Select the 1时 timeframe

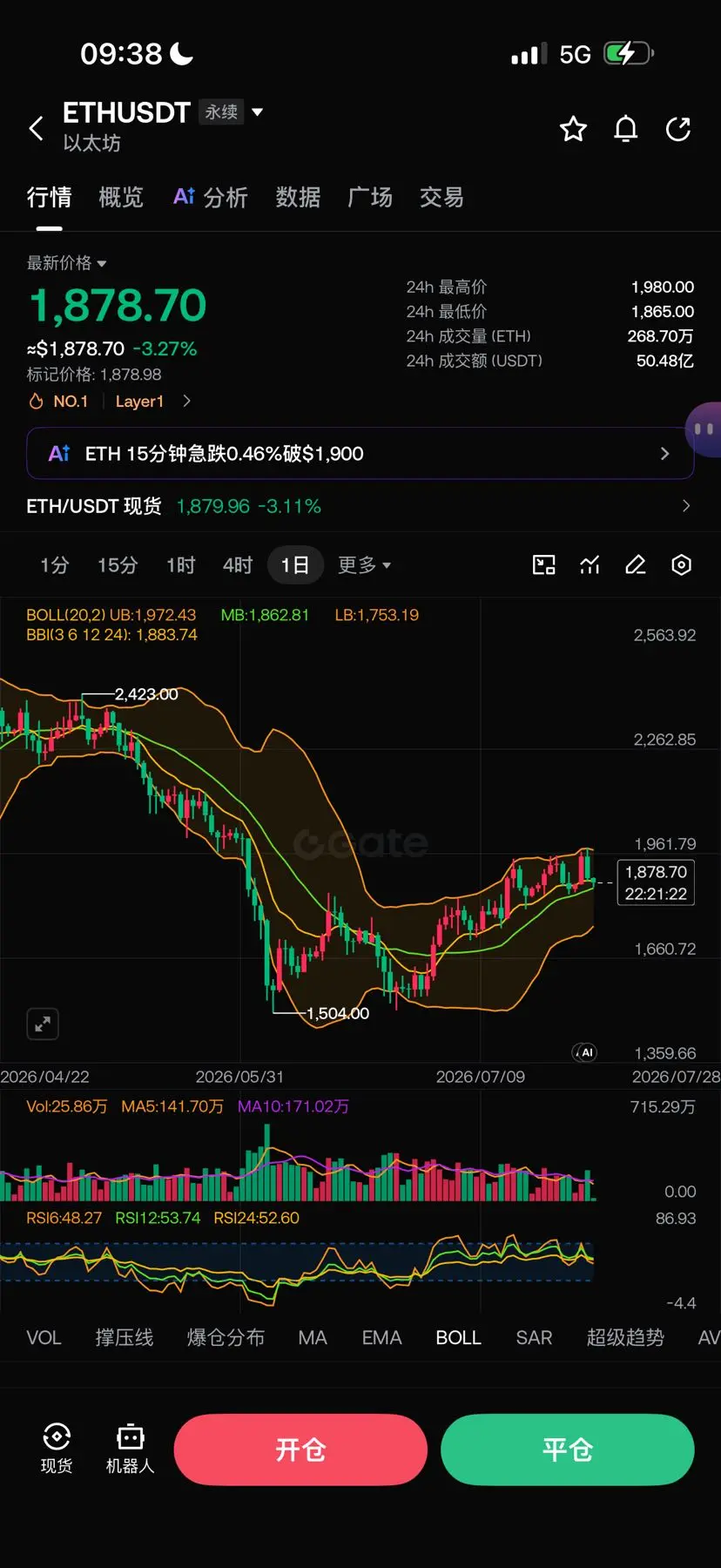[181, 565]
